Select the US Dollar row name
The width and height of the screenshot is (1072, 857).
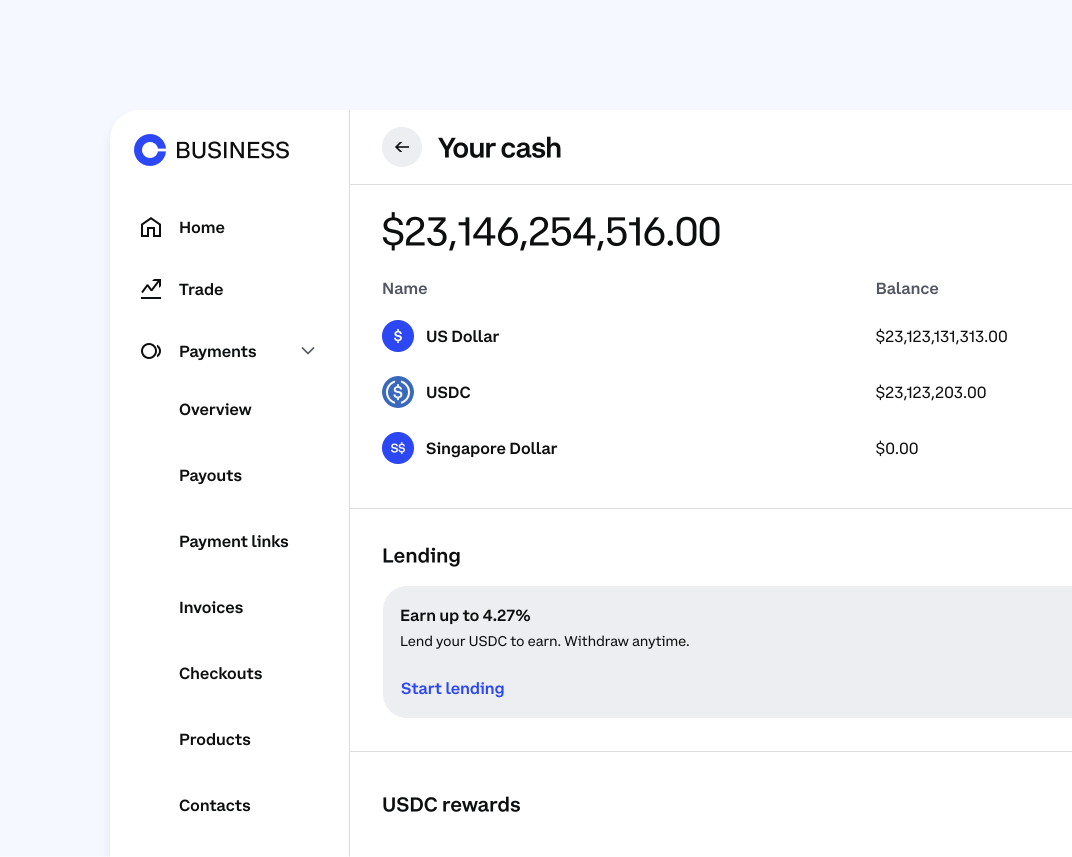[x=462, y=336]
